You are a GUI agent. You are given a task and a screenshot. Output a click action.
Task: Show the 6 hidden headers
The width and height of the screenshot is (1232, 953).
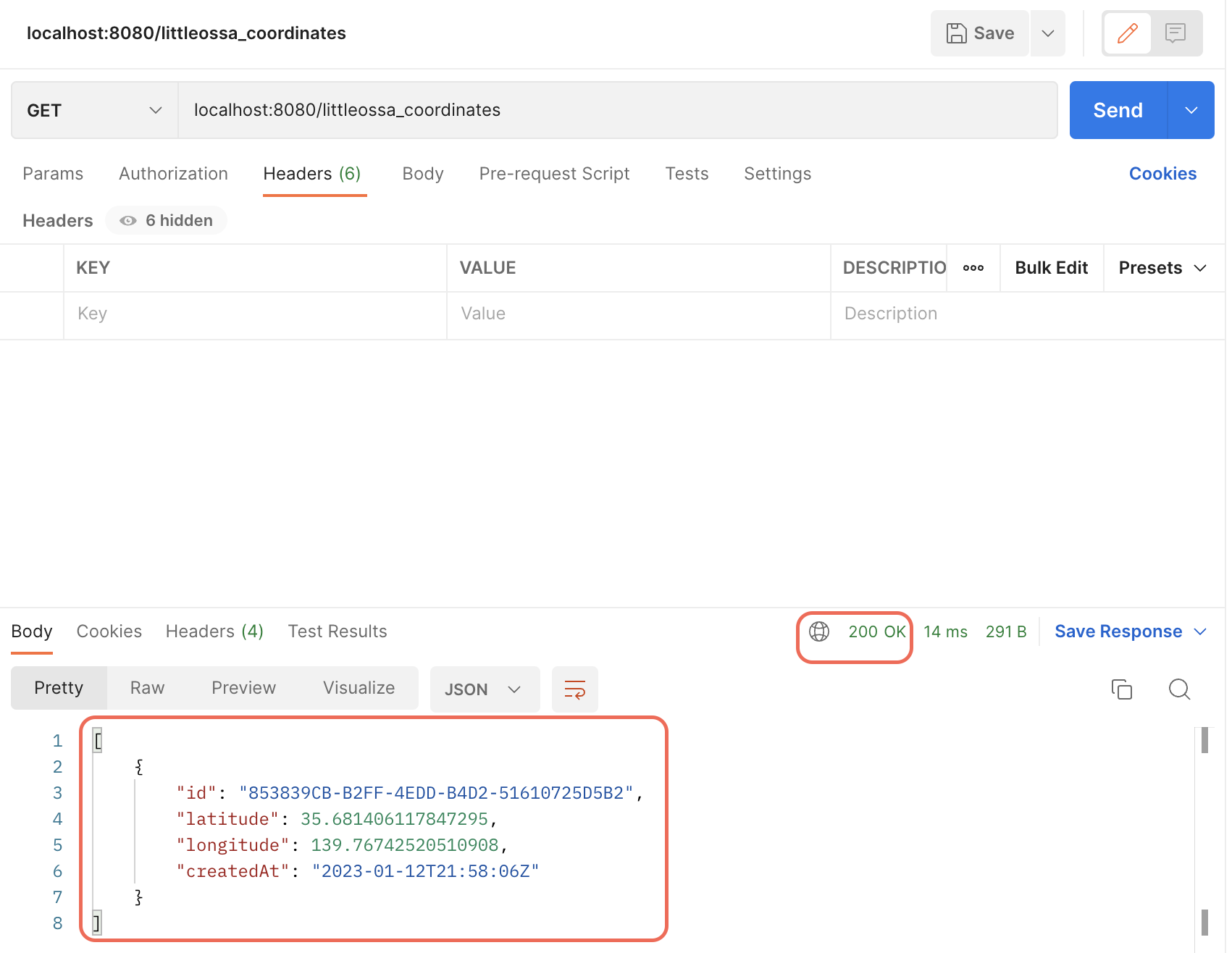(167, 221)
